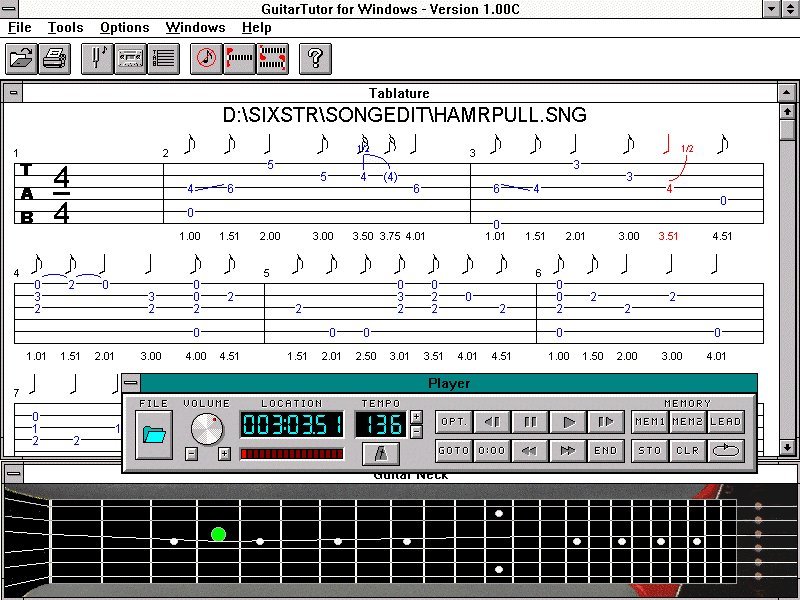800x600 pixels.
Task: Open the Windows menu
Action: point(195,28)
